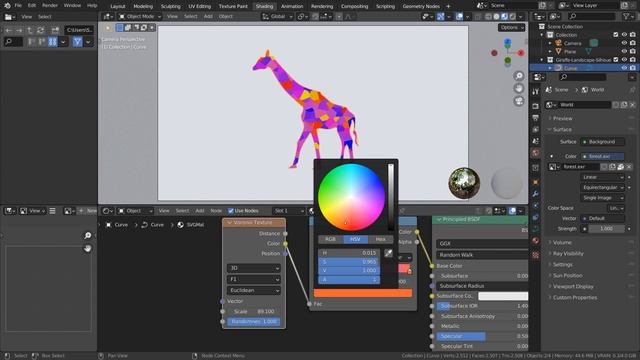Click the forest.exr Color link button
Image resolution: width=640 pixels, height=360 pixels.
click(602, 156)
